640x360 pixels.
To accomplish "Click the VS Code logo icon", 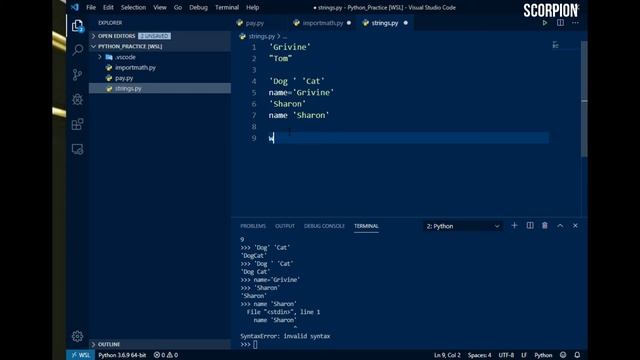I will click(x=75, y=7).
